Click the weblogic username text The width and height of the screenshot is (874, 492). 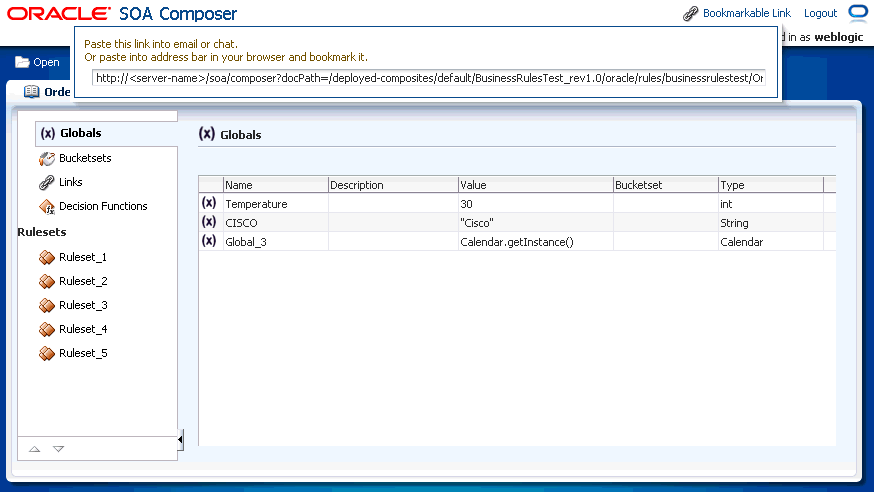click(x=839, y=37)
